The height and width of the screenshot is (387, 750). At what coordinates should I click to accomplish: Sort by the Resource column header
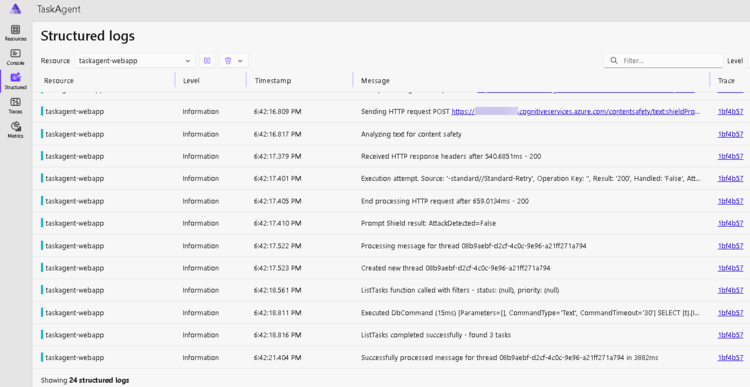(59, 81)
